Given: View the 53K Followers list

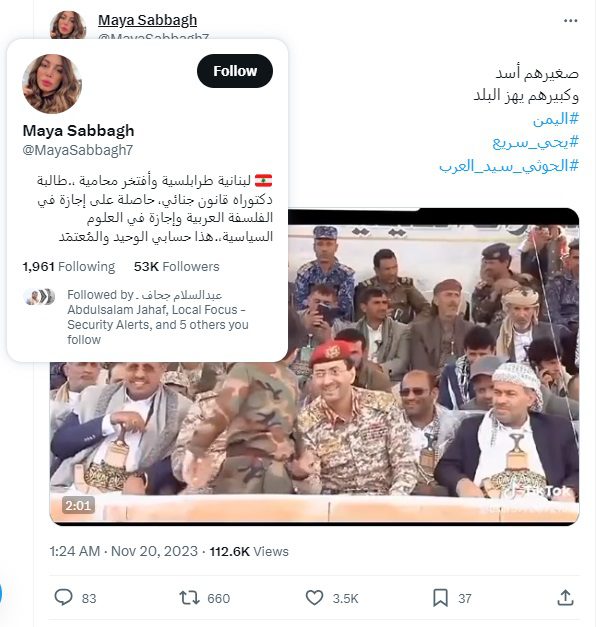Looking at the screenshot, I should [176, 266].
